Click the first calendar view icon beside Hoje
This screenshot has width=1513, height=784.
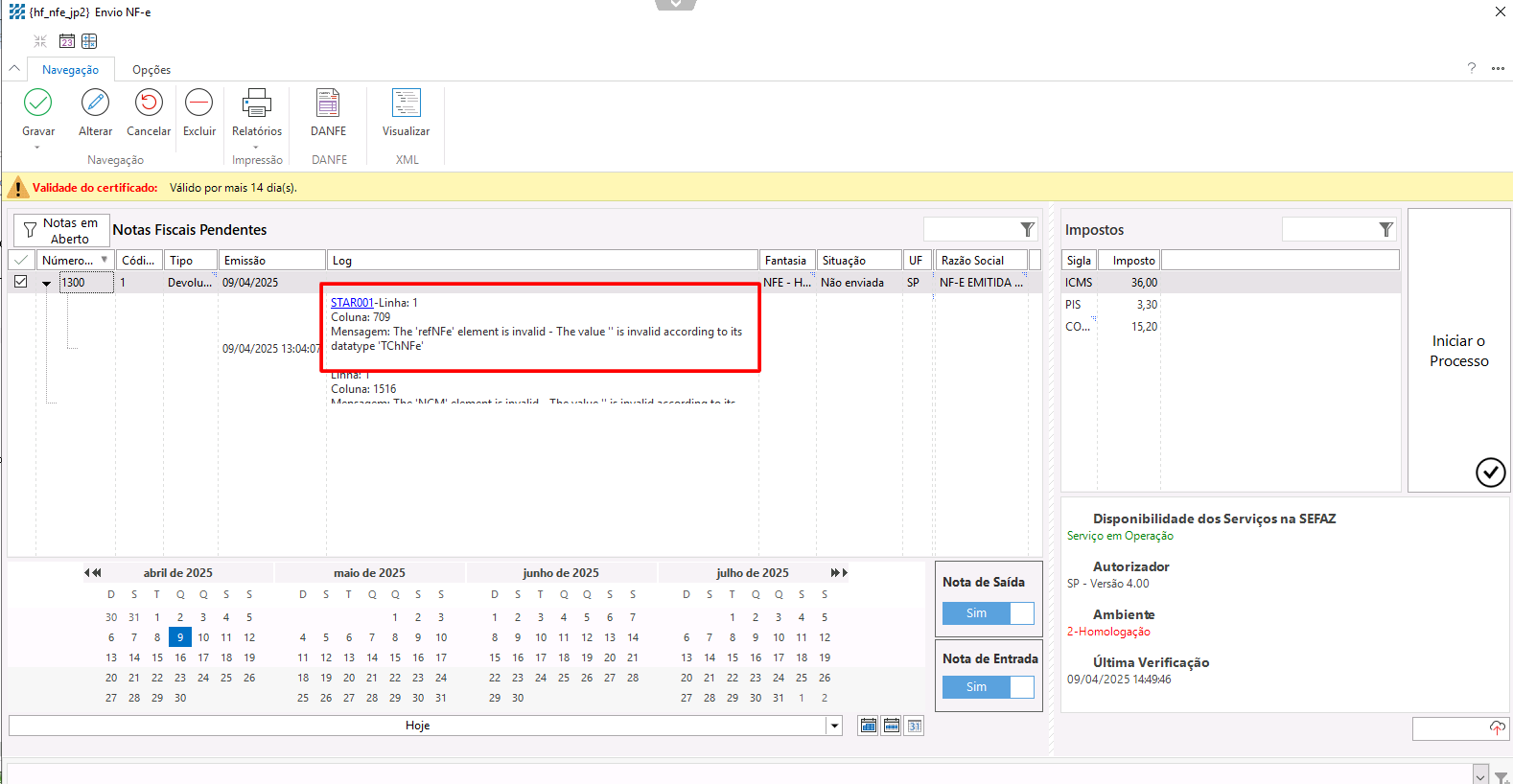point(868,726)
